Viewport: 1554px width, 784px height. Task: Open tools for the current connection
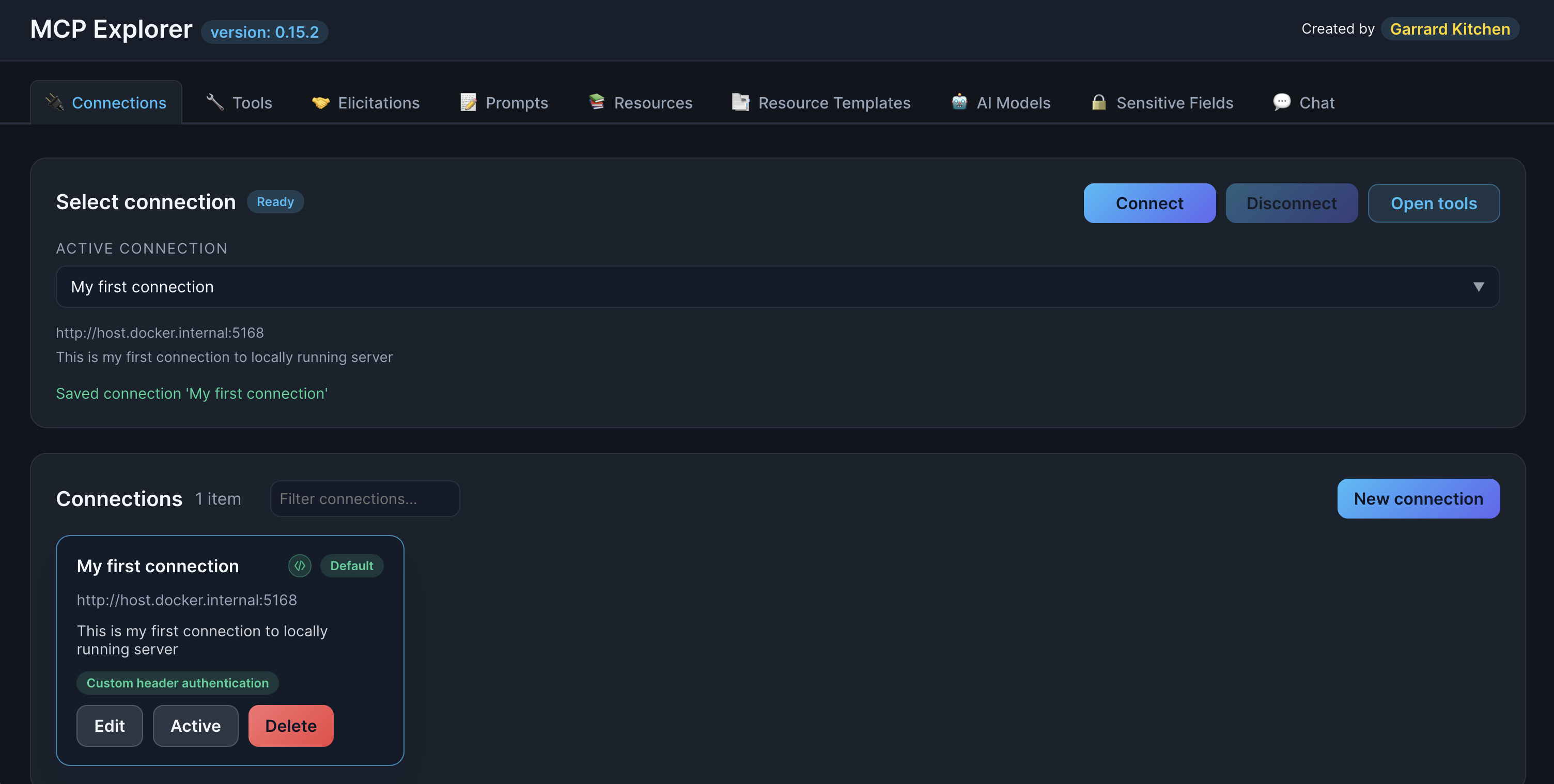click(x=1434, y=203)
